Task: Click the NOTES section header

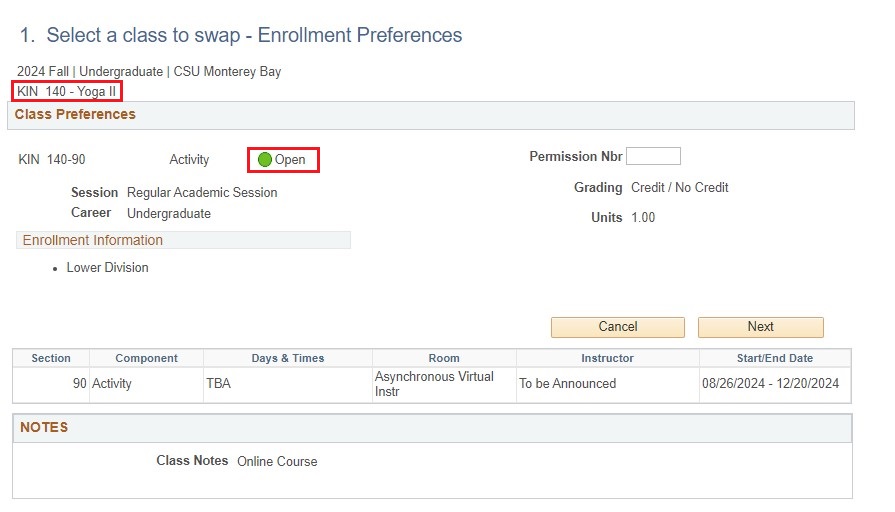Action: pos(44,428)
